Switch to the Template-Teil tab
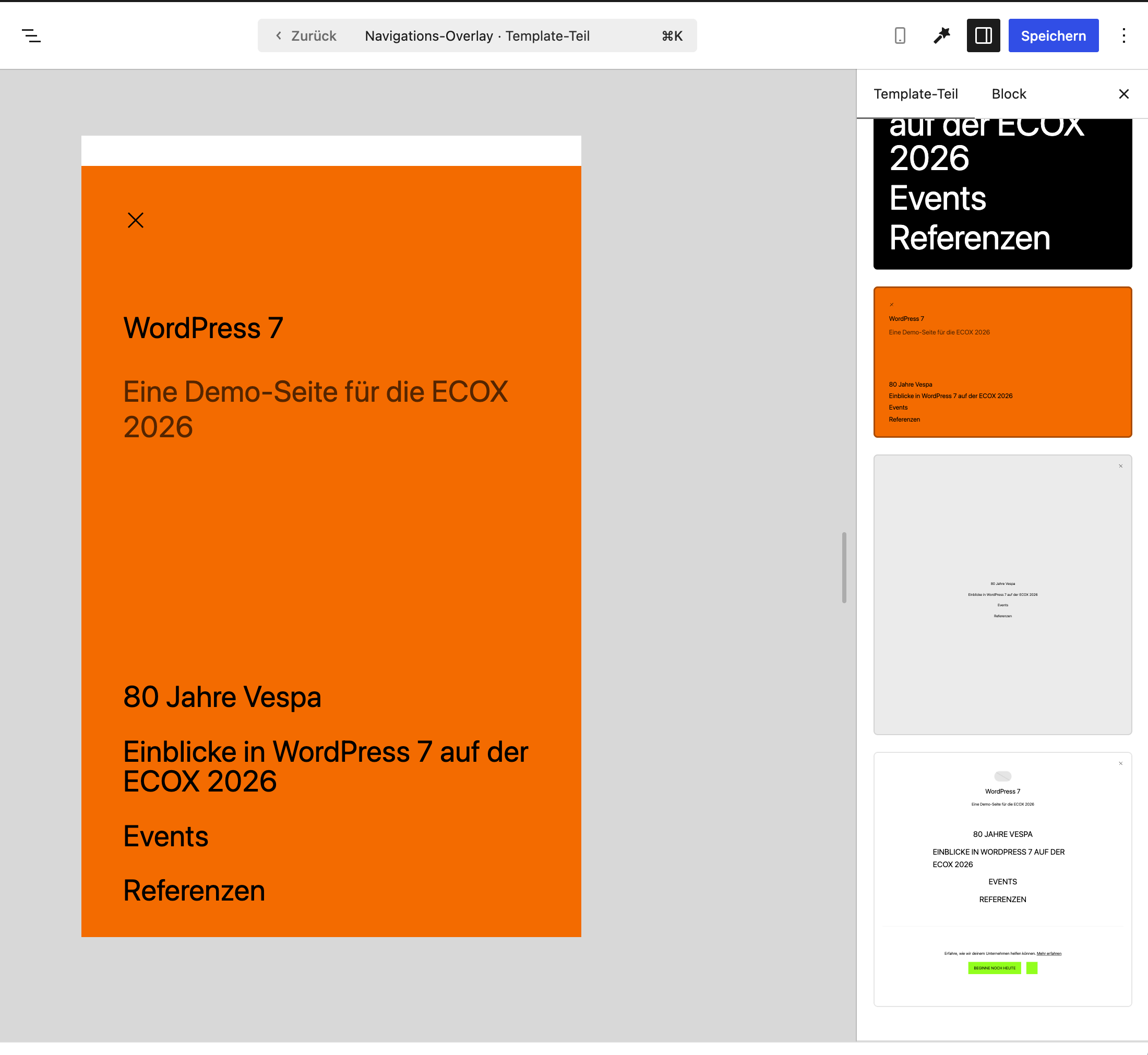The height and width of the screenshot is (1055, 1148). click(x=916, y=94)
